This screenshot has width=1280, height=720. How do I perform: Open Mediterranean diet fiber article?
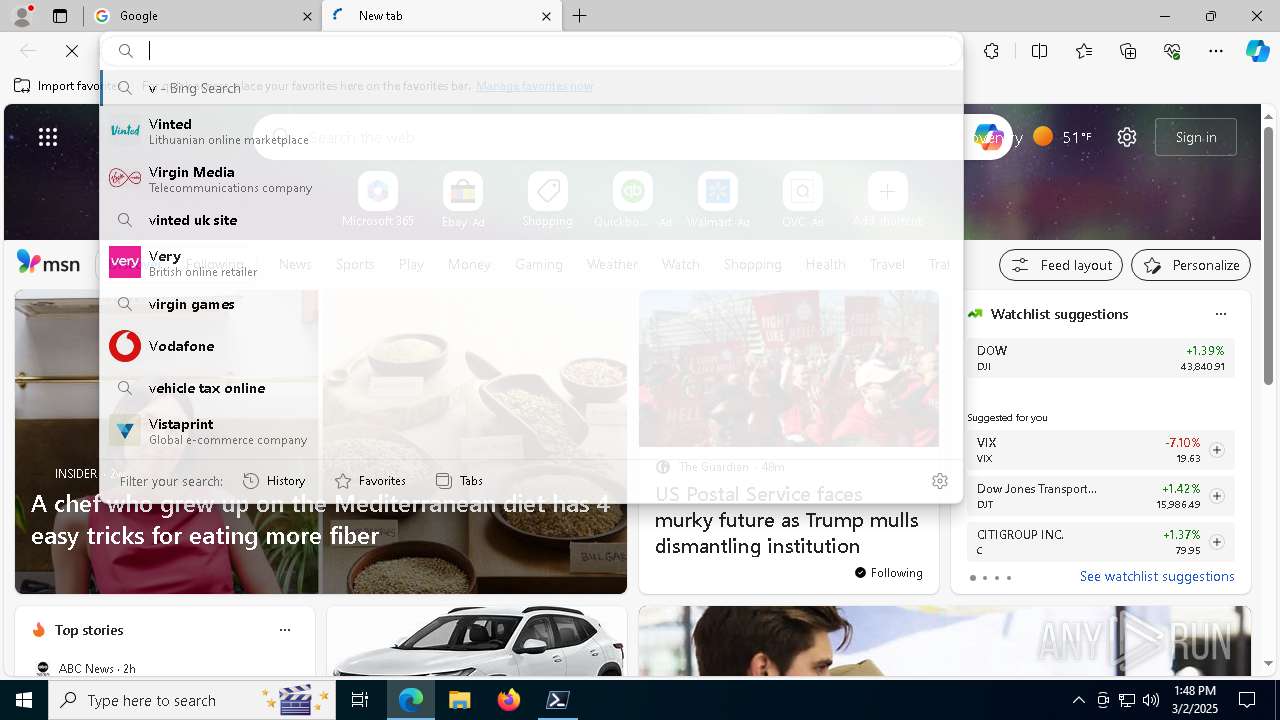click(x=320, y=519)
